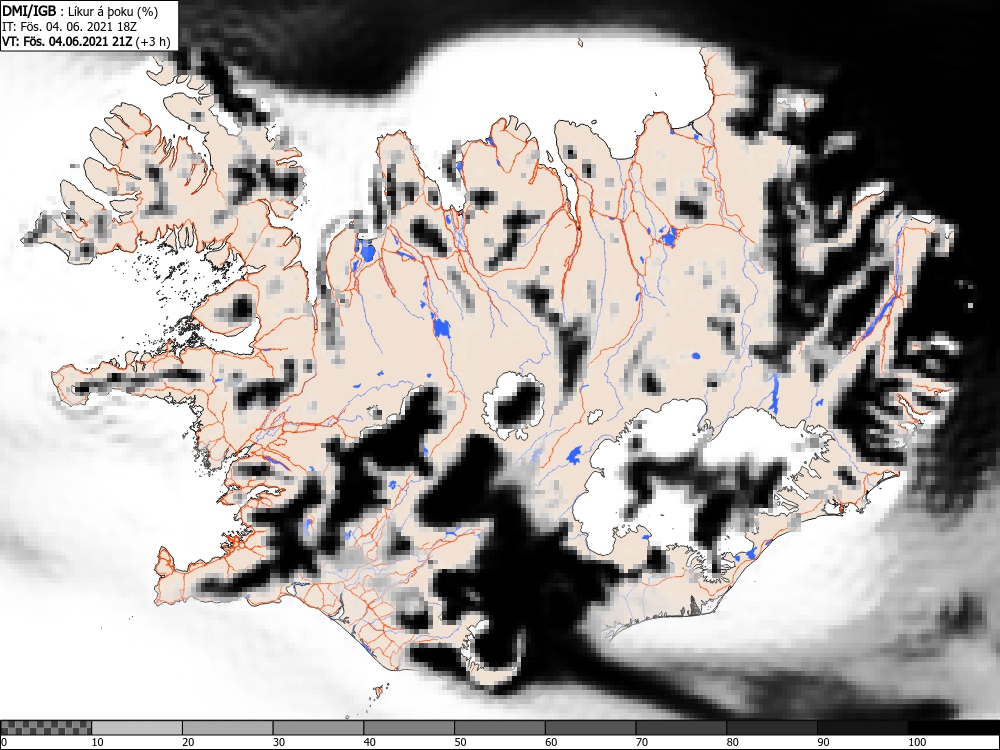
Task: Select the 30–40% gray legend swatch
Action: click(318, 728)
